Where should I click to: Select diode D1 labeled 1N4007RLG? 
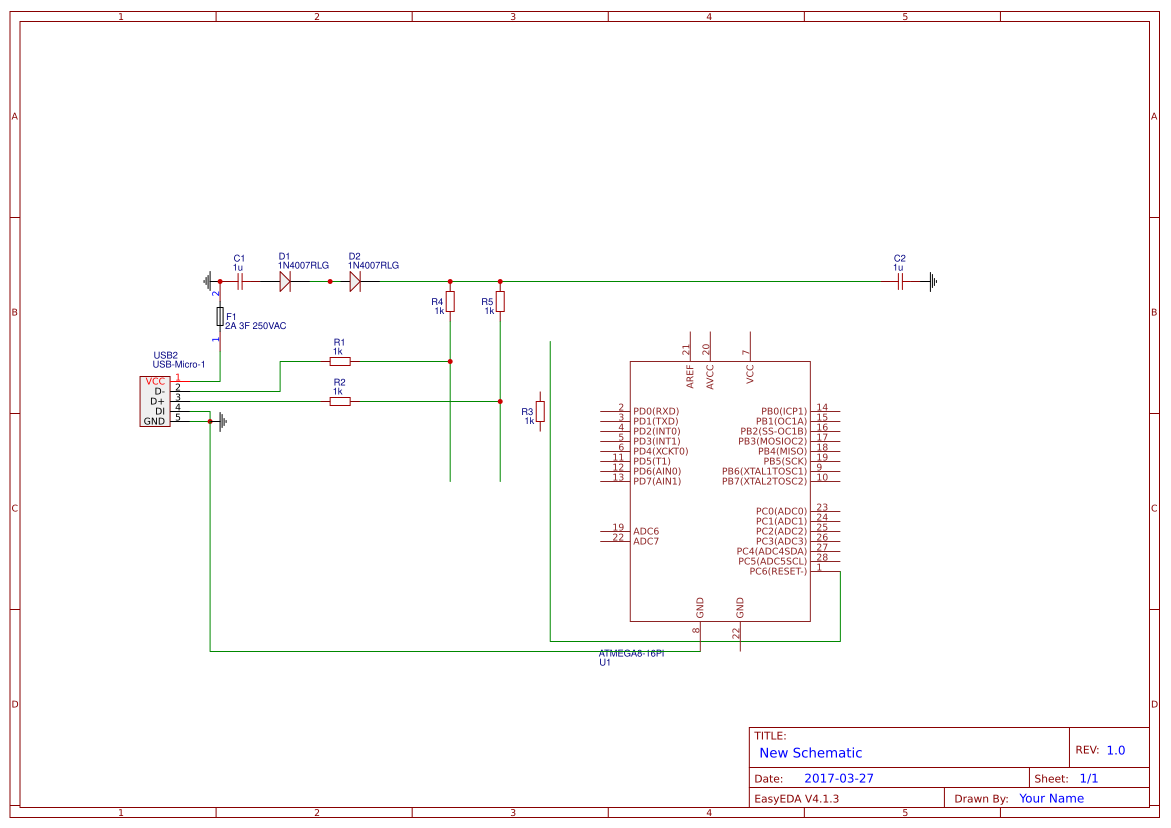285,281
